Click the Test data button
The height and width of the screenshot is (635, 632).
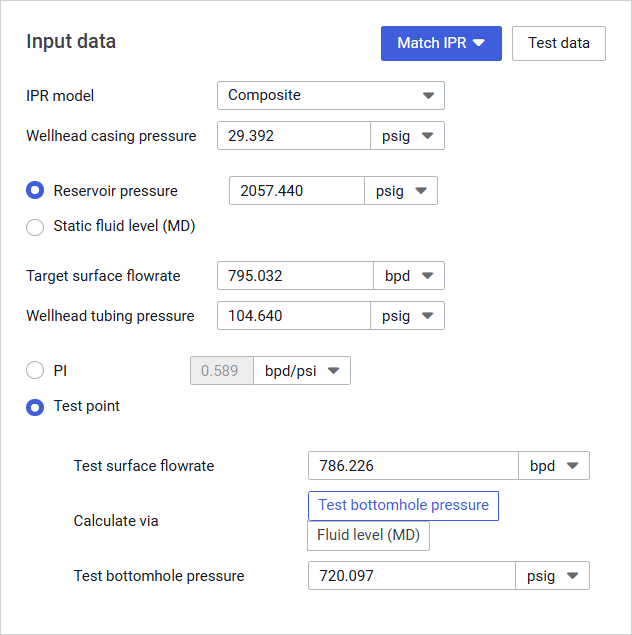coord(558,43)
